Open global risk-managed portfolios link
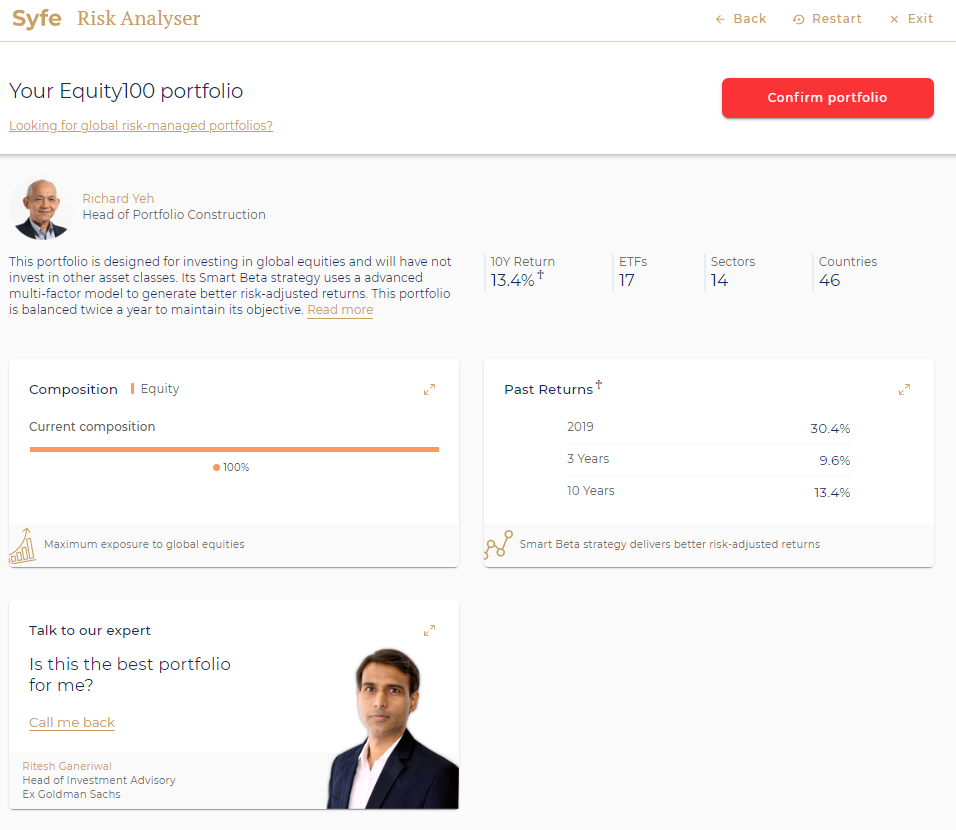Image resolution: width=956 pixels, height=830 pixels. 141,126
